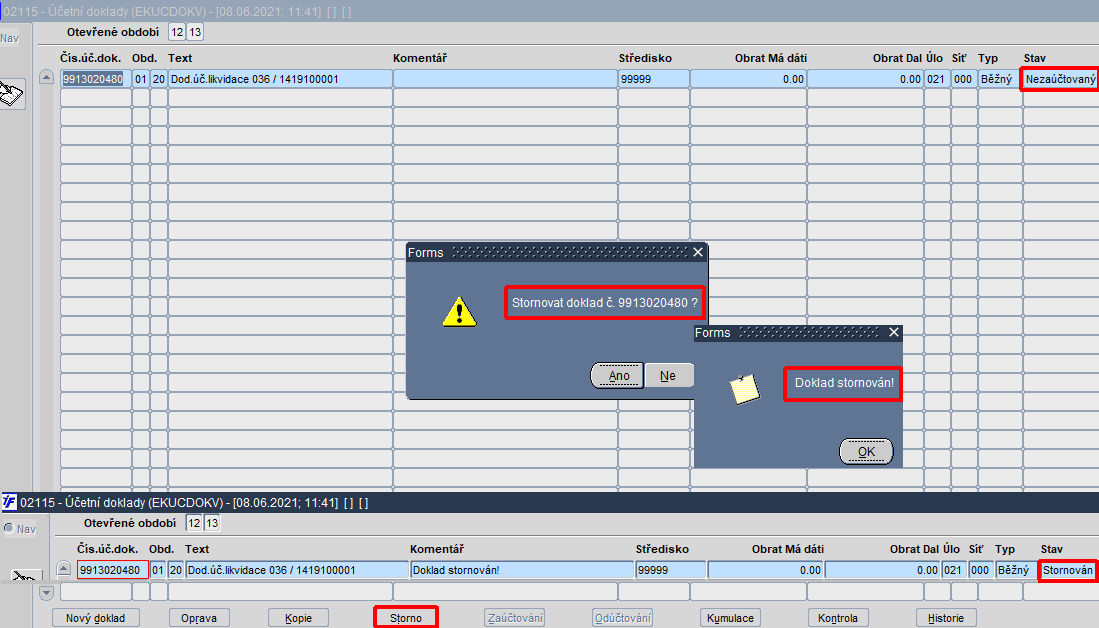Click the Stav column header in the upper table

1035,58
